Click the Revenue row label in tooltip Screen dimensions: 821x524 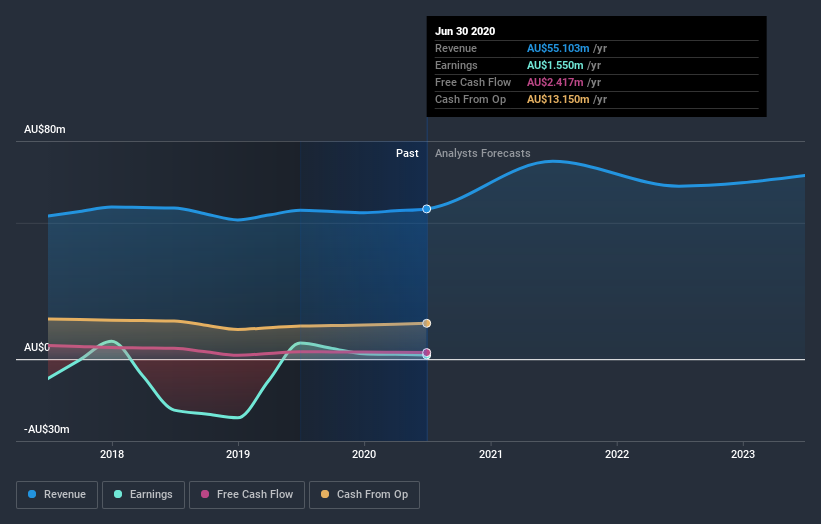456,48
